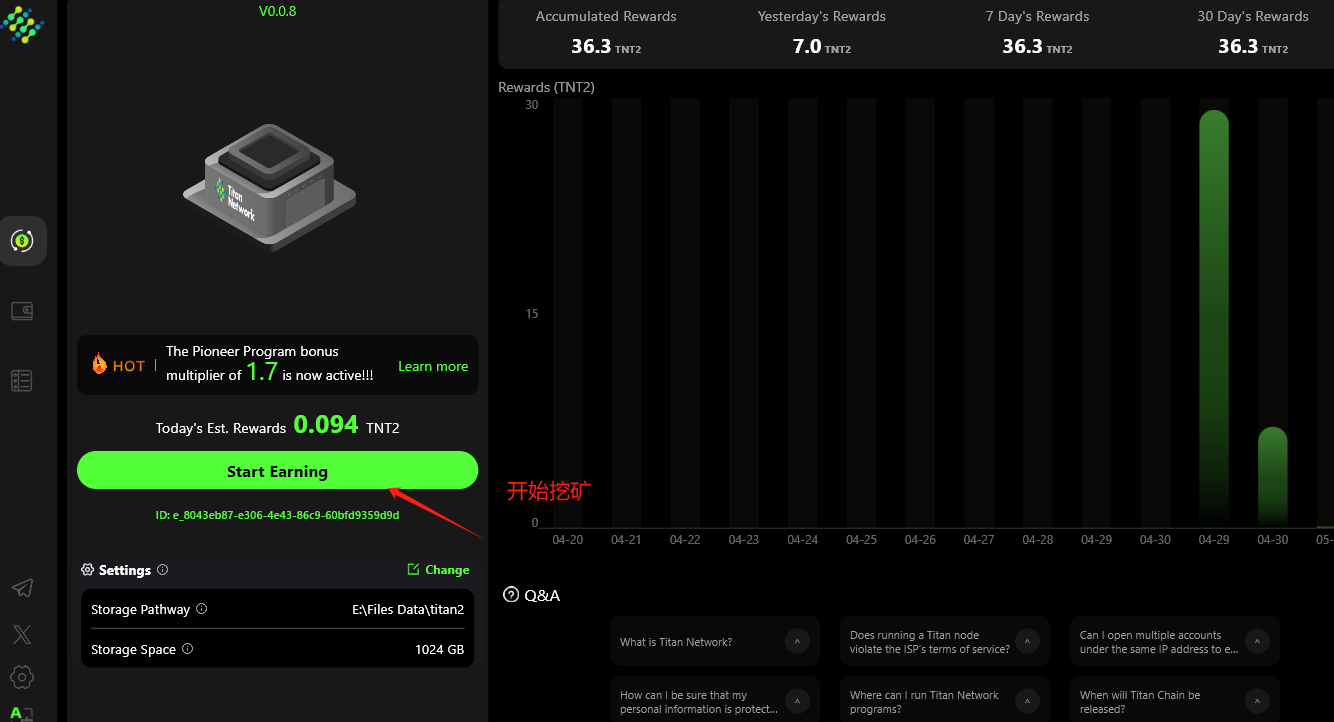Screen dimensions: 1334x722
Task: Expand 'What is Titan Network?' question
Action: tap(715, 642)
